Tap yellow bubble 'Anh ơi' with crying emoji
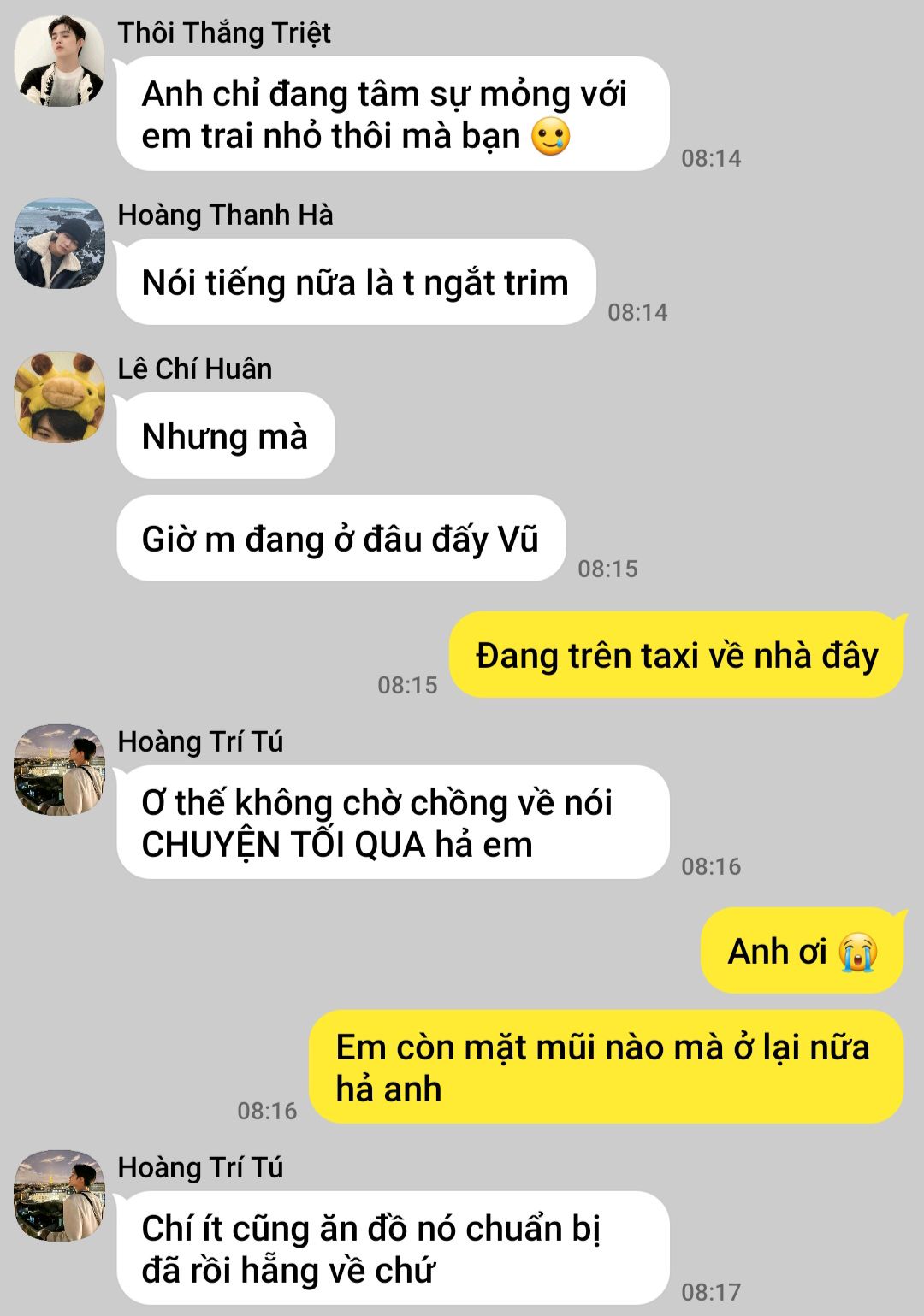The height and width of the screenshot is (1316, 924). point(803,951)
